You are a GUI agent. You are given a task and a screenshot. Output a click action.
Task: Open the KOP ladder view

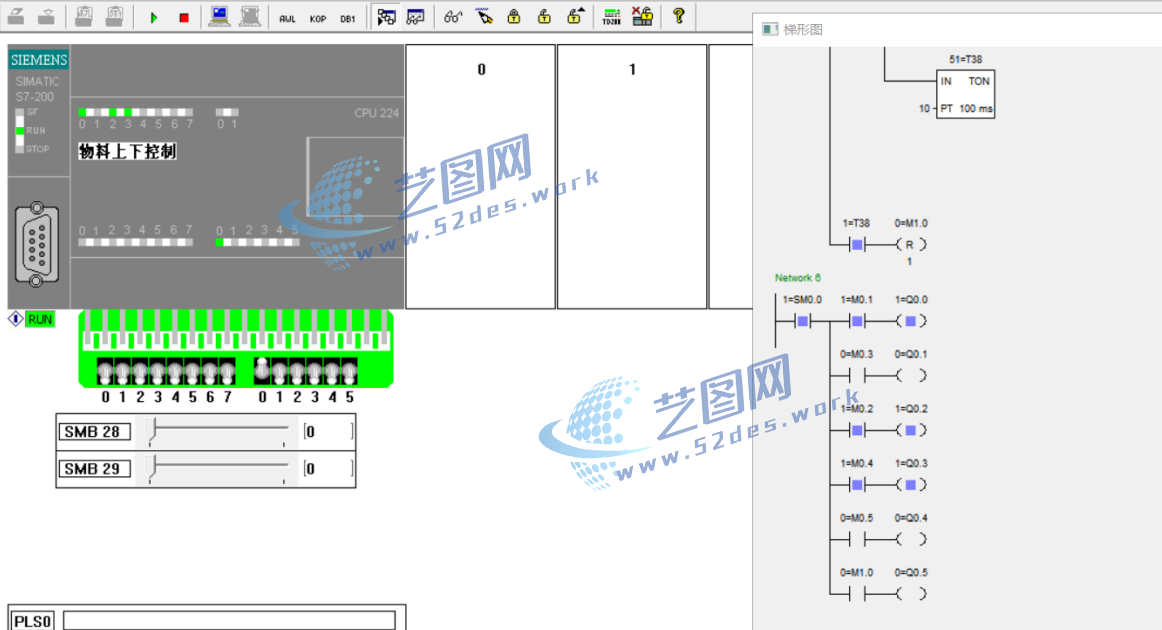pyautogui.click(x=318, y=19)
